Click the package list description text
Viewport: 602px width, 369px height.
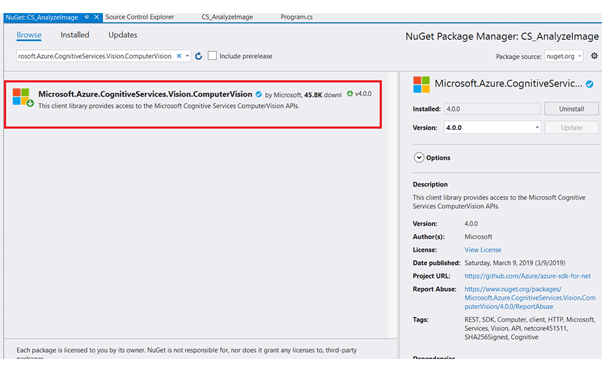169,106
